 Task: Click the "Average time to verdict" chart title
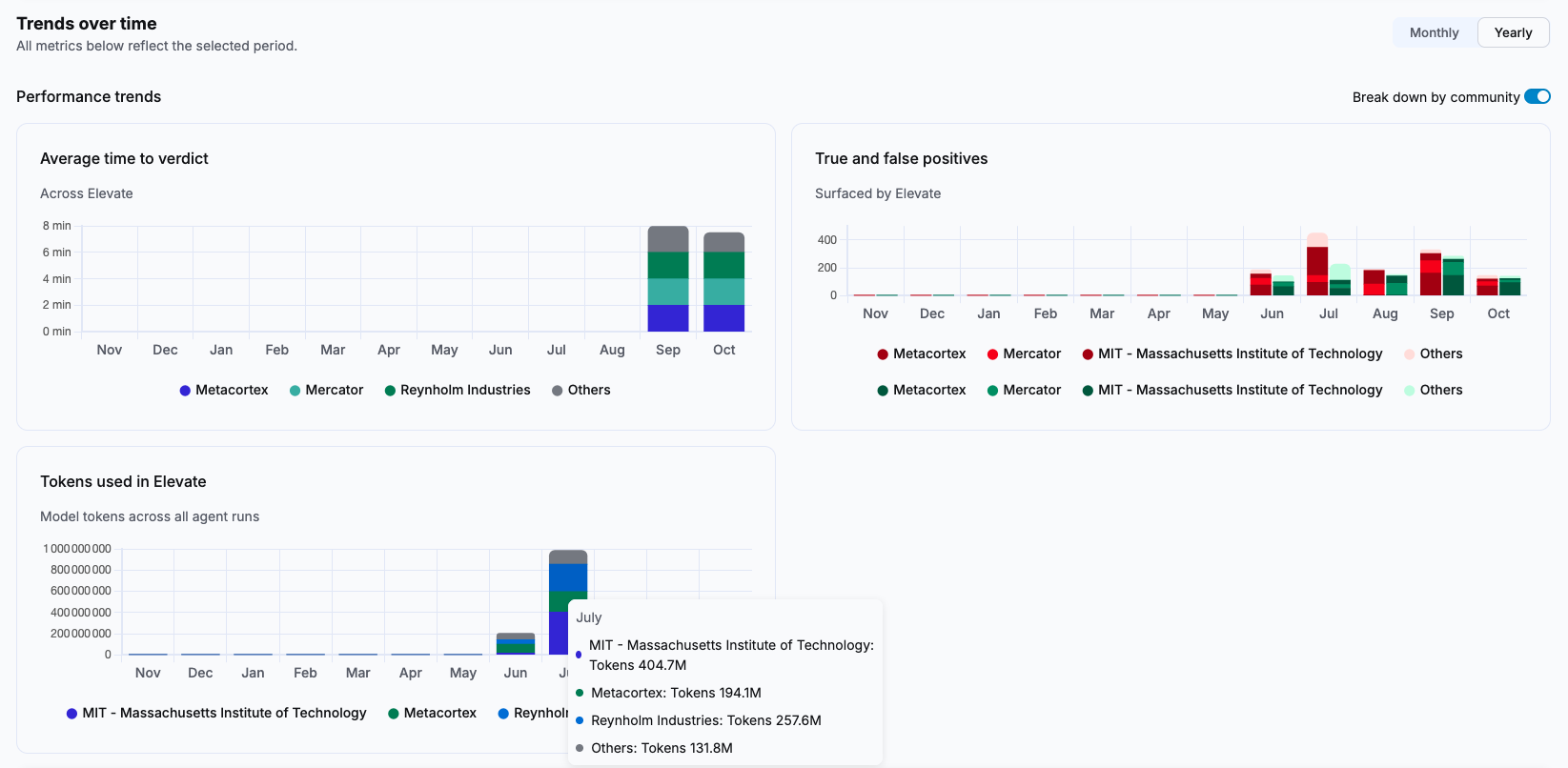(x=124, y=158)
